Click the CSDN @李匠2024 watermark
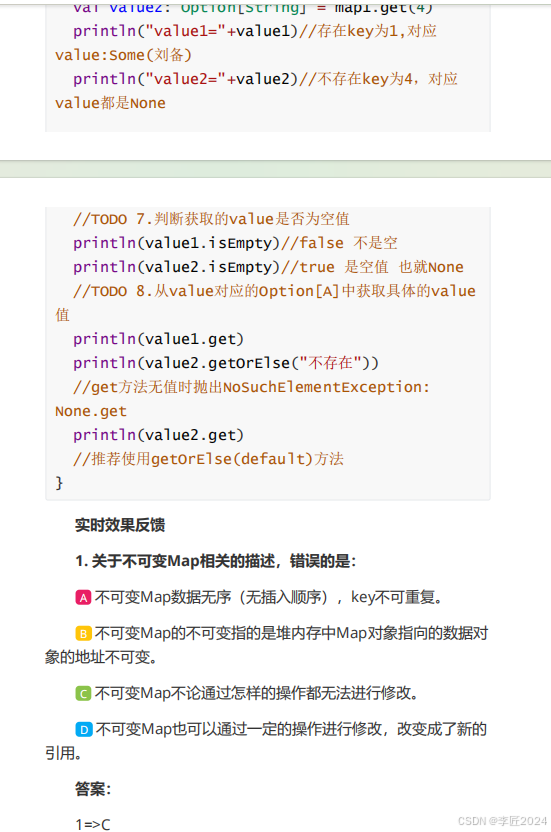 click(502, 821)
